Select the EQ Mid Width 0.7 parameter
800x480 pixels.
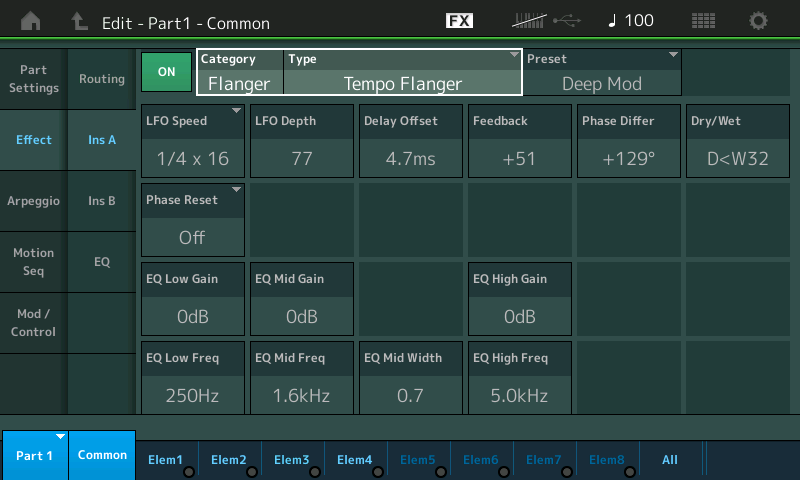pos(411,378)
